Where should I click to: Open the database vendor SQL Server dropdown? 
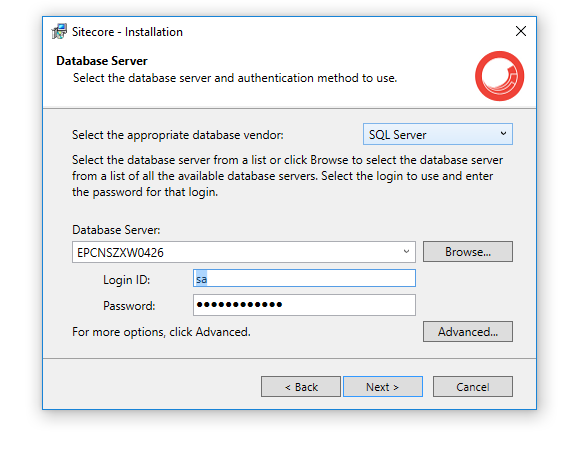click(437, 134)
